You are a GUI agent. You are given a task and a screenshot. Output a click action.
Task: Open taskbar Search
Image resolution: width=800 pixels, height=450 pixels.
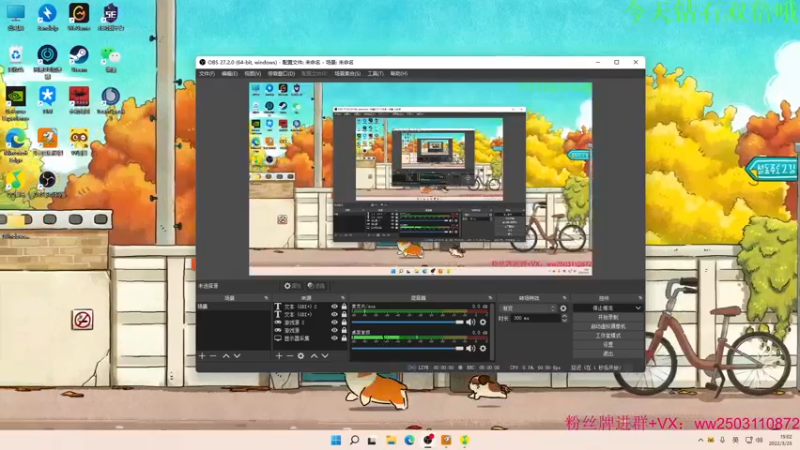(x=354, y=440)
